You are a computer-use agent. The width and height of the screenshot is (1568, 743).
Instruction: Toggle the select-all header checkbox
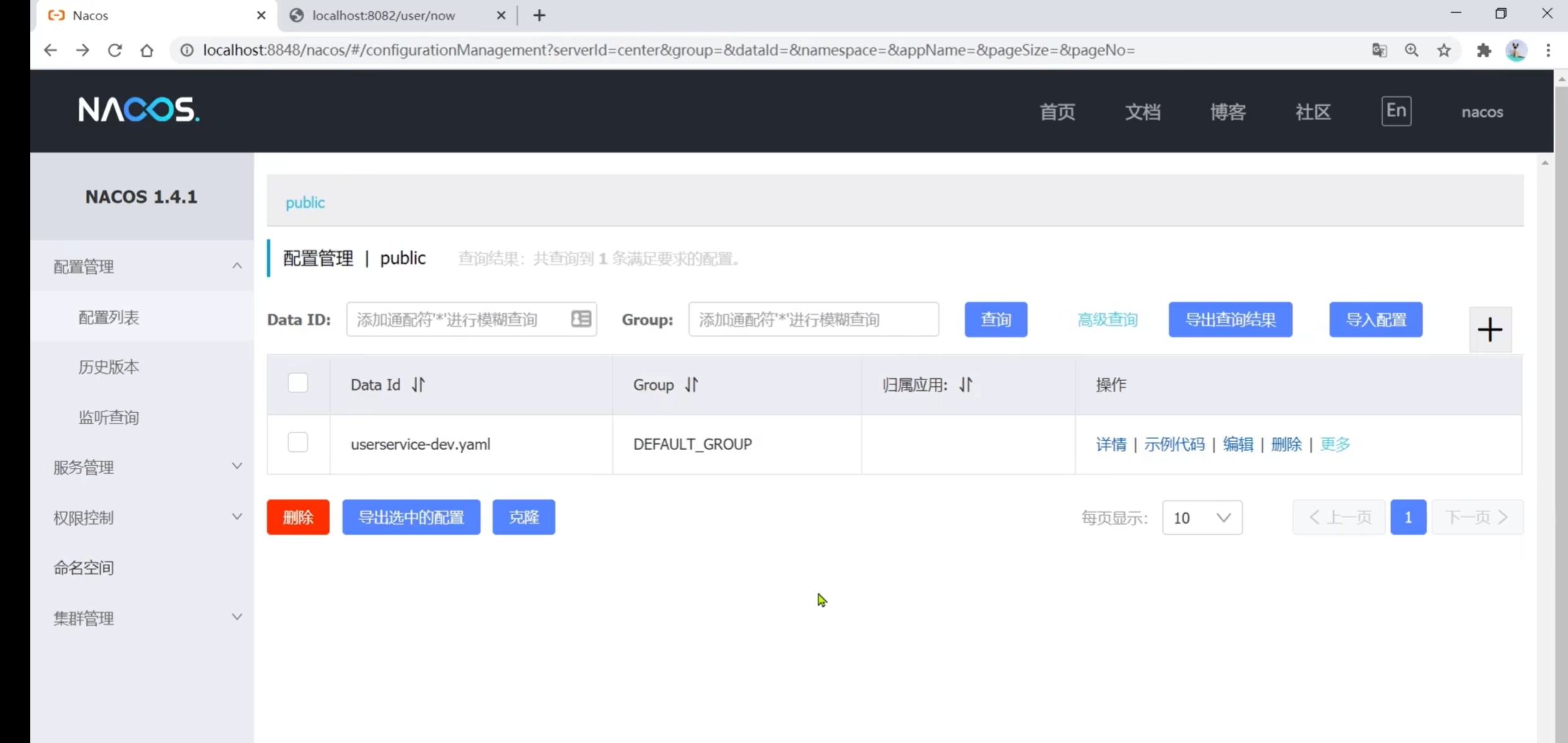(297, 383)
